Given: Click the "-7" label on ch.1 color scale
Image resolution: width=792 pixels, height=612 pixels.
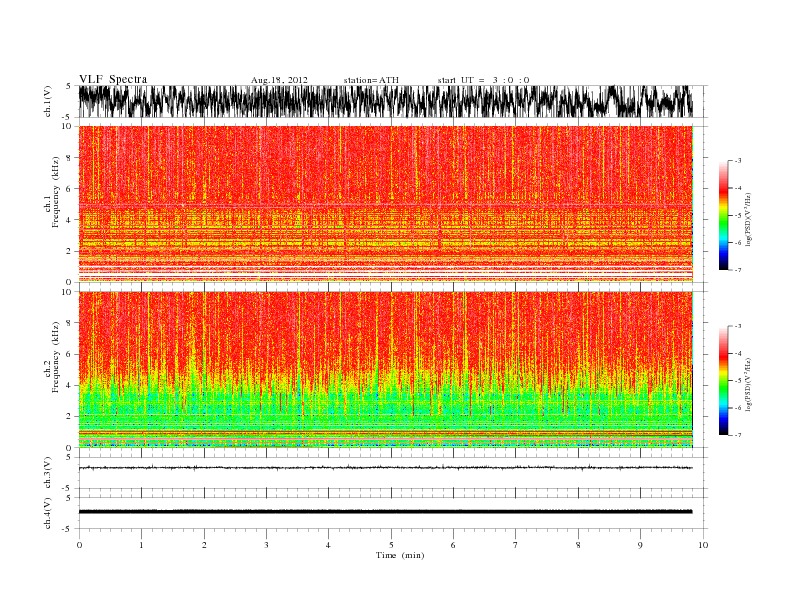Looking at the screenshot, I should (737, 270).
